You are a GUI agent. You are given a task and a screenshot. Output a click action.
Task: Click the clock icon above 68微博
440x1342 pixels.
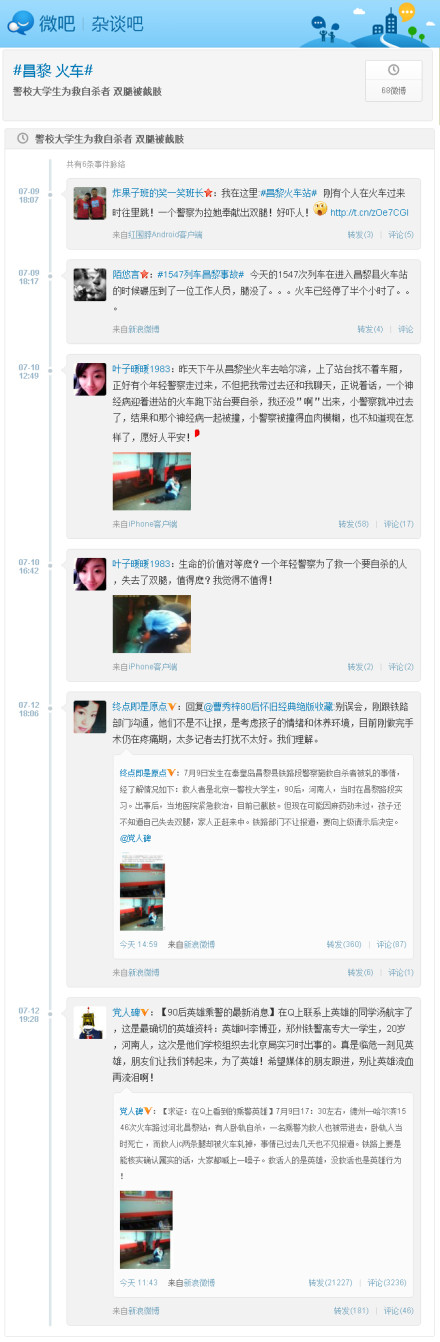393,70
